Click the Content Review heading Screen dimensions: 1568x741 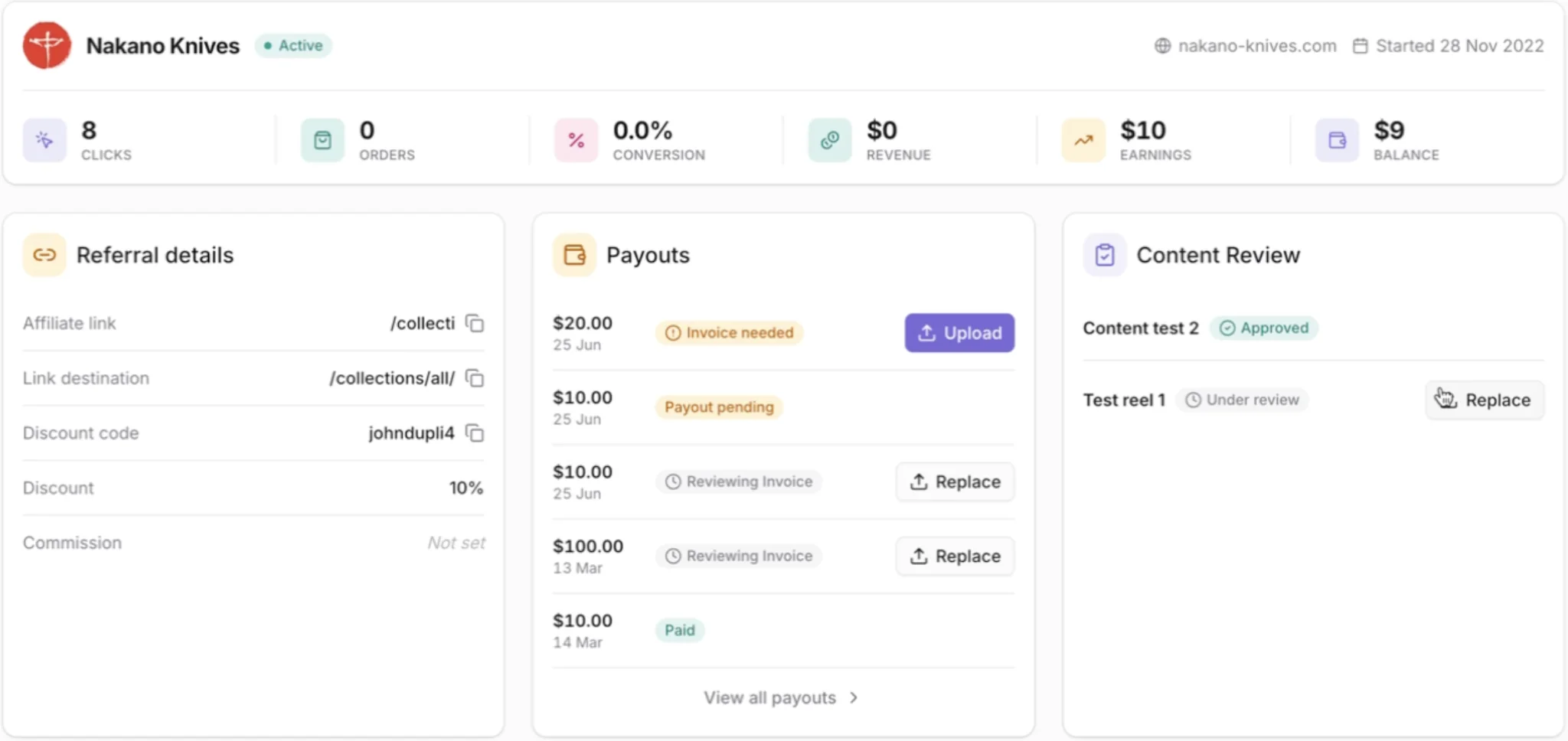[x=1218, y=255]
